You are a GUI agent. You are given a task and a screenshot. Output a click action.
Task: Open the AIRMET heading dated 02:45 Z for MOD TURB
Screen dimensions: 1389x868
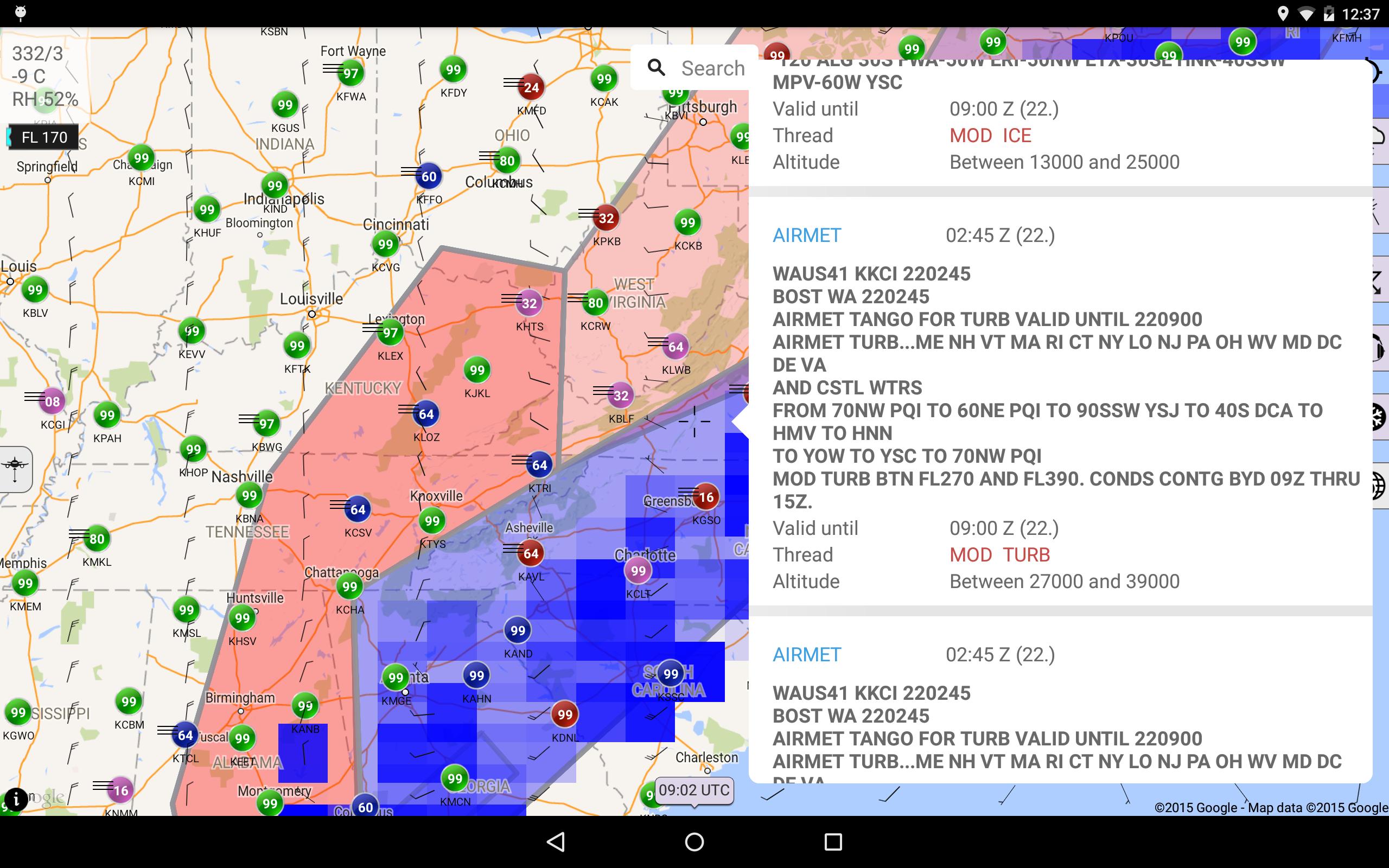click(x=806, y=235)
